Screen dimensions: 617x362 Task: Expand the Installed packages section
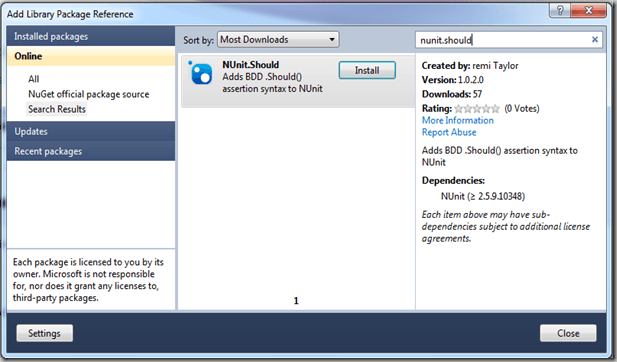(x=91, y=36)
